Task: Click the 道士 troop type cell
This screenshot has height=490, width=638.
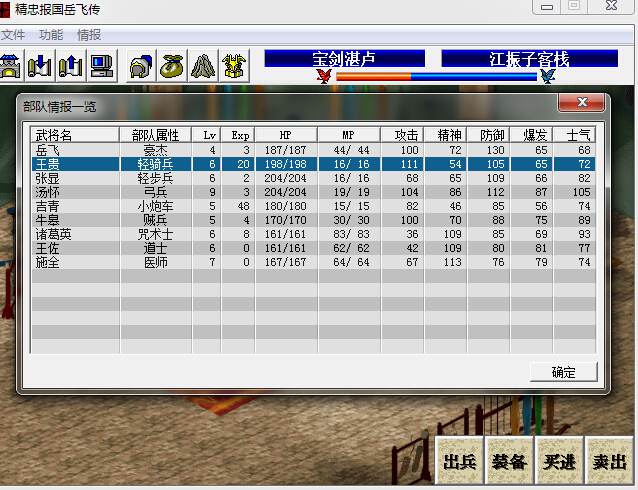Action: (x=155, y=248)
